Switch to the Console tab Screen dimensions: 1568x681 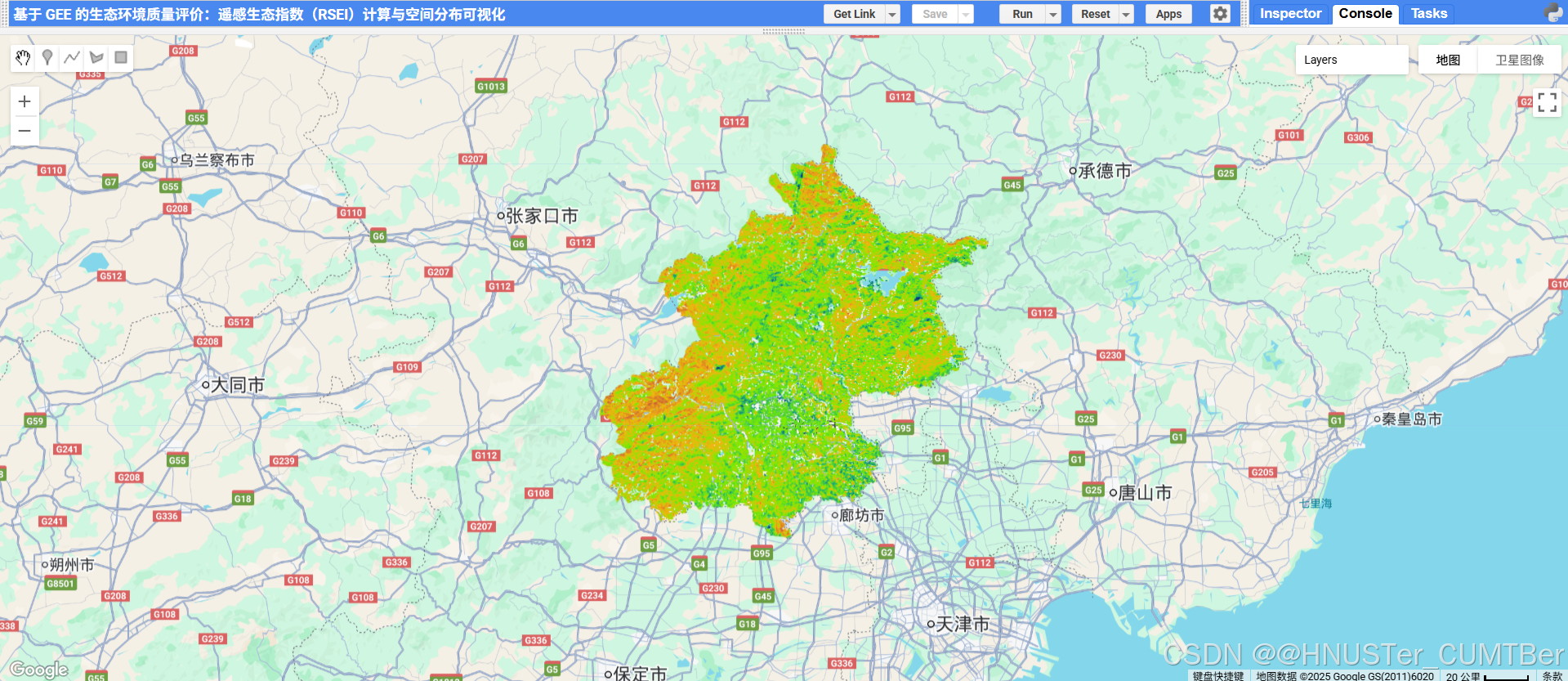click(x=1365, y=13)
